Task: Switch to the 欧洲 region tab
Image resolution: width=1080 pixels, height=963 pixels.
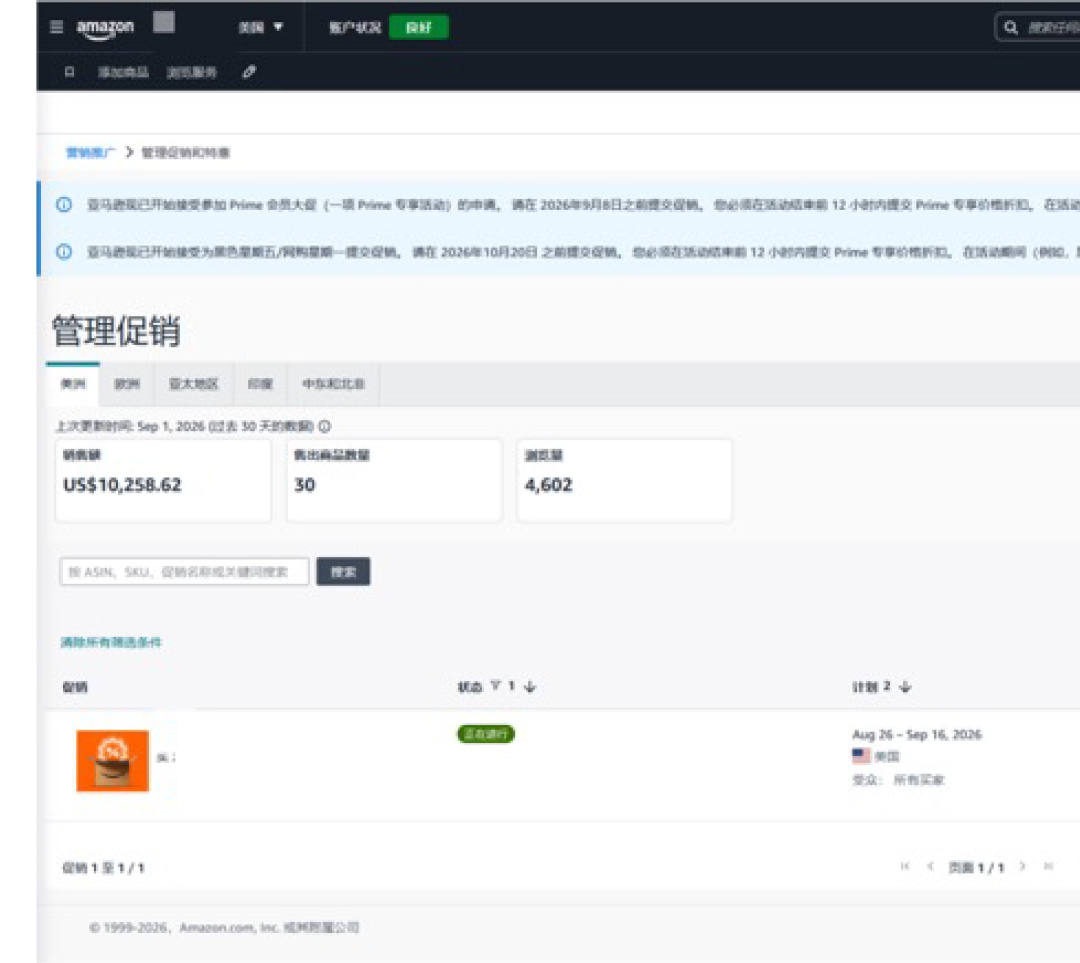Action: pyautogui.click(x=127, y=384)
